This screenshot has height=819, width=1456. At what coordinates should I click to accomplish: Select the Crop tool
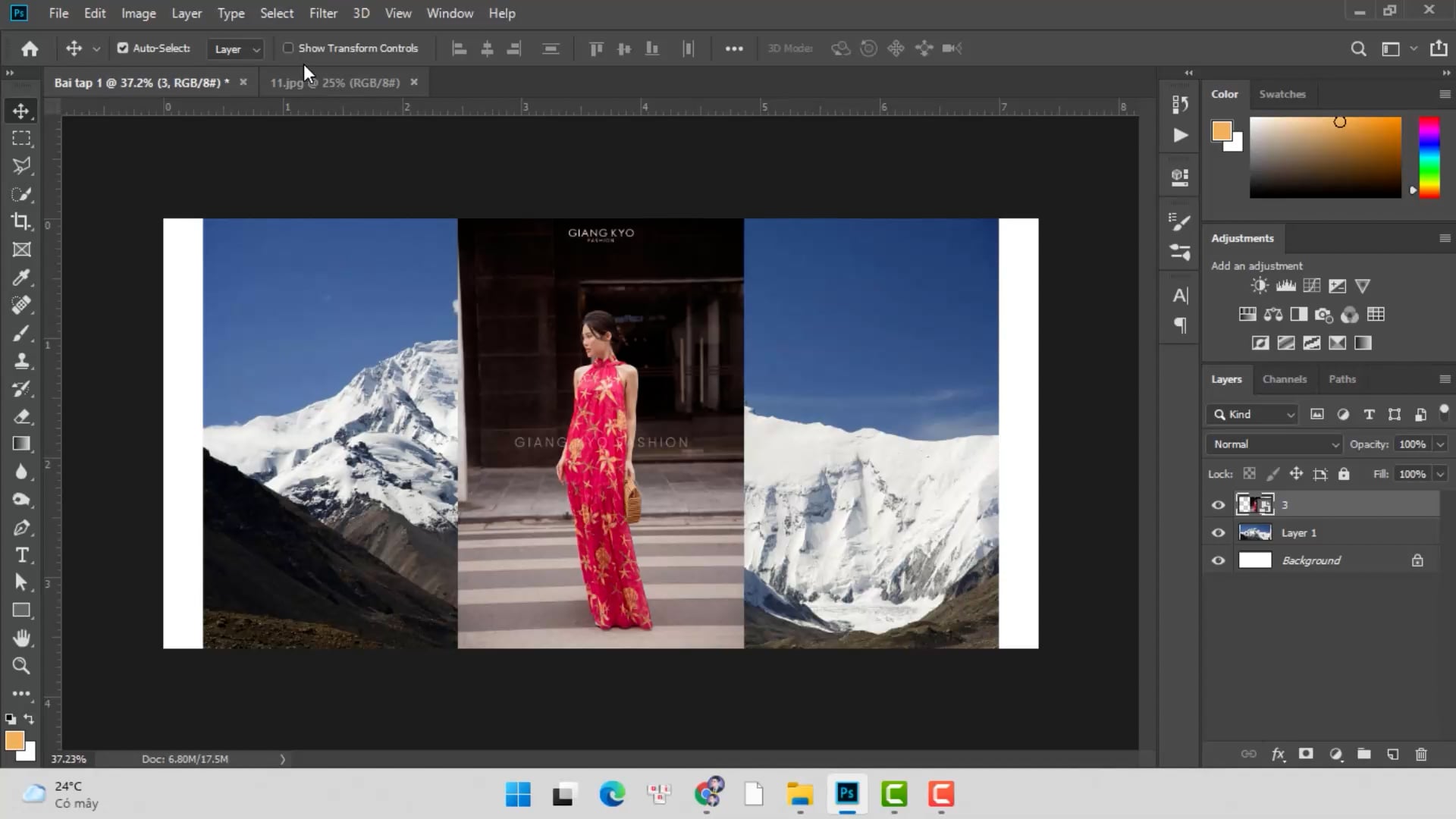(21, 221)
